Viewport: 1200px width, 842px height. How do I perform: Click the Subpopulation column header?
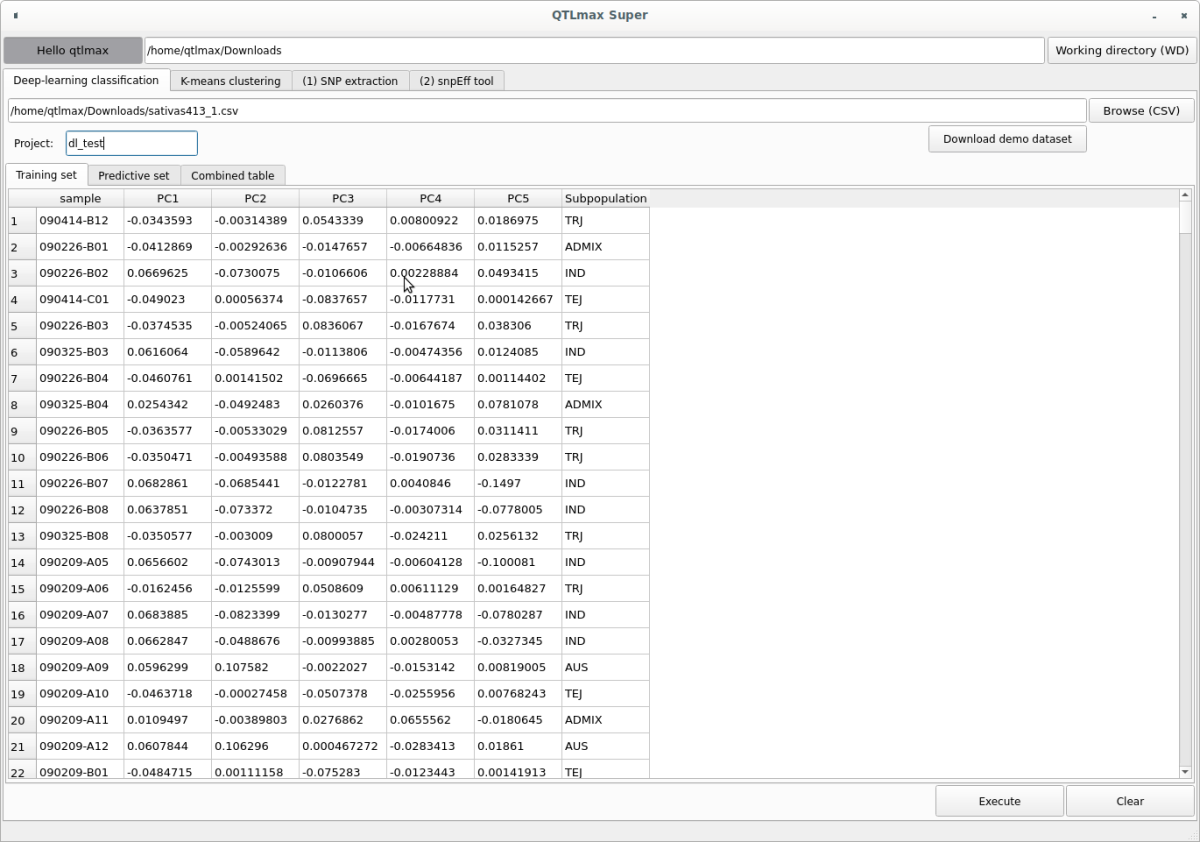pyautogui.click(x=605, y=198)
